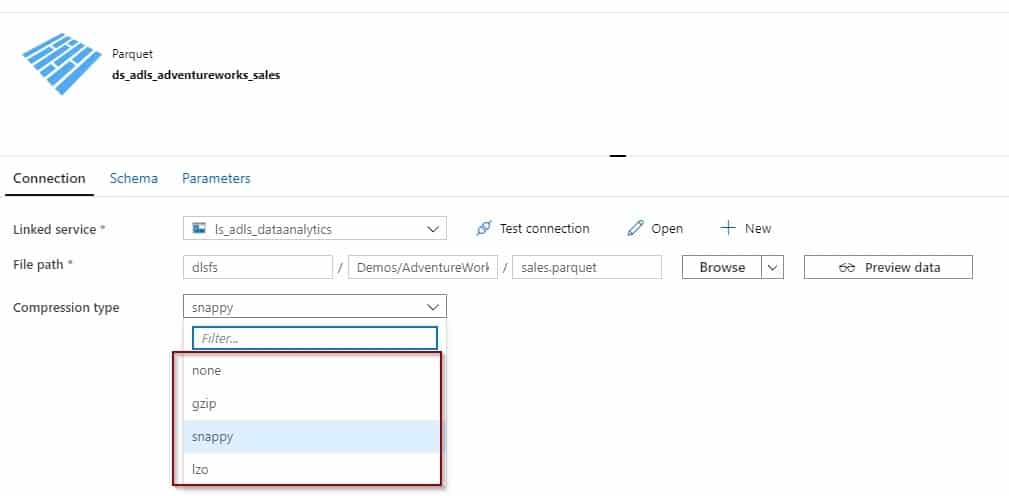Click the Browse button
This screenshot has width=1009, height=496.
[x=722, y=268]
